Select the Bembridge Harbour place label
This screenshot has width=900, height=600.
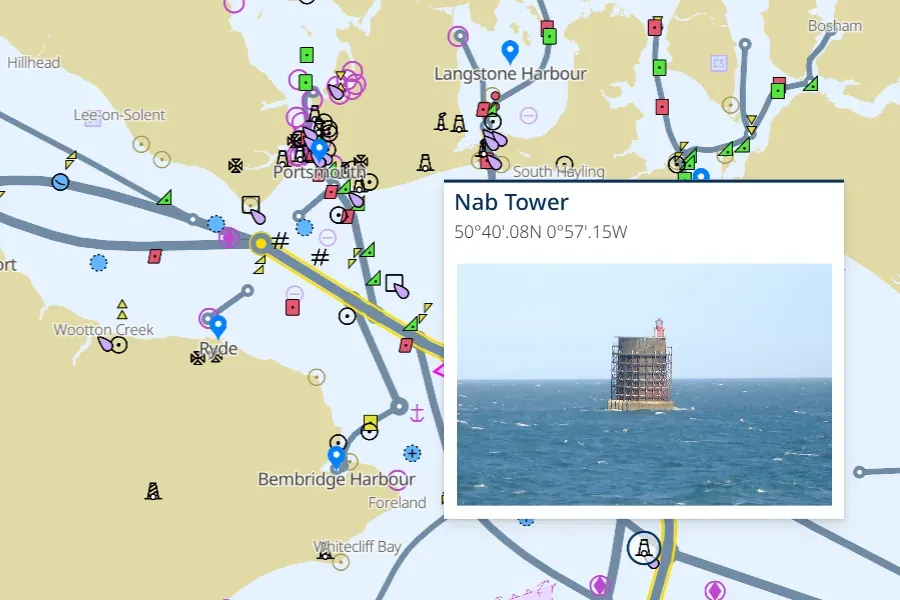(x=336, y=479)
